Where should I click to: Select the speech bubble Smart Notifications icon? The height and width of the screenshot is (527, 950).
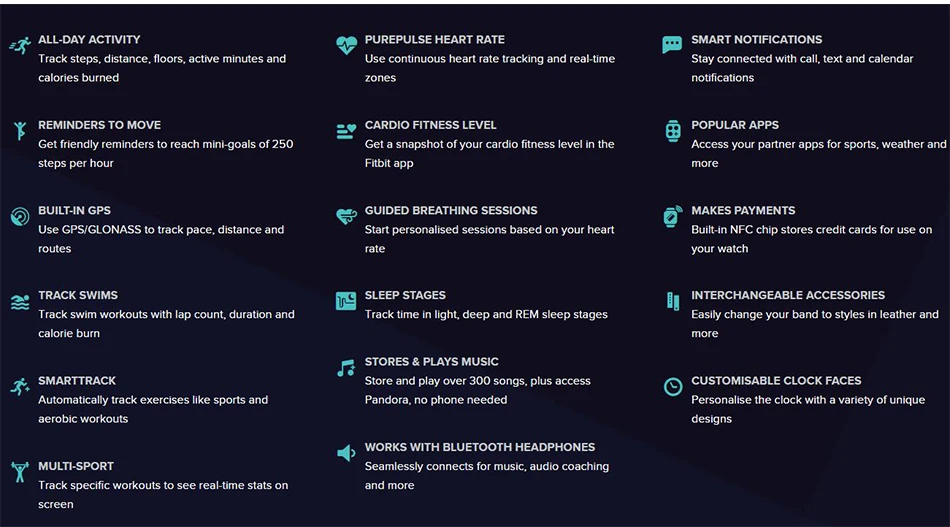pos(672,45)
